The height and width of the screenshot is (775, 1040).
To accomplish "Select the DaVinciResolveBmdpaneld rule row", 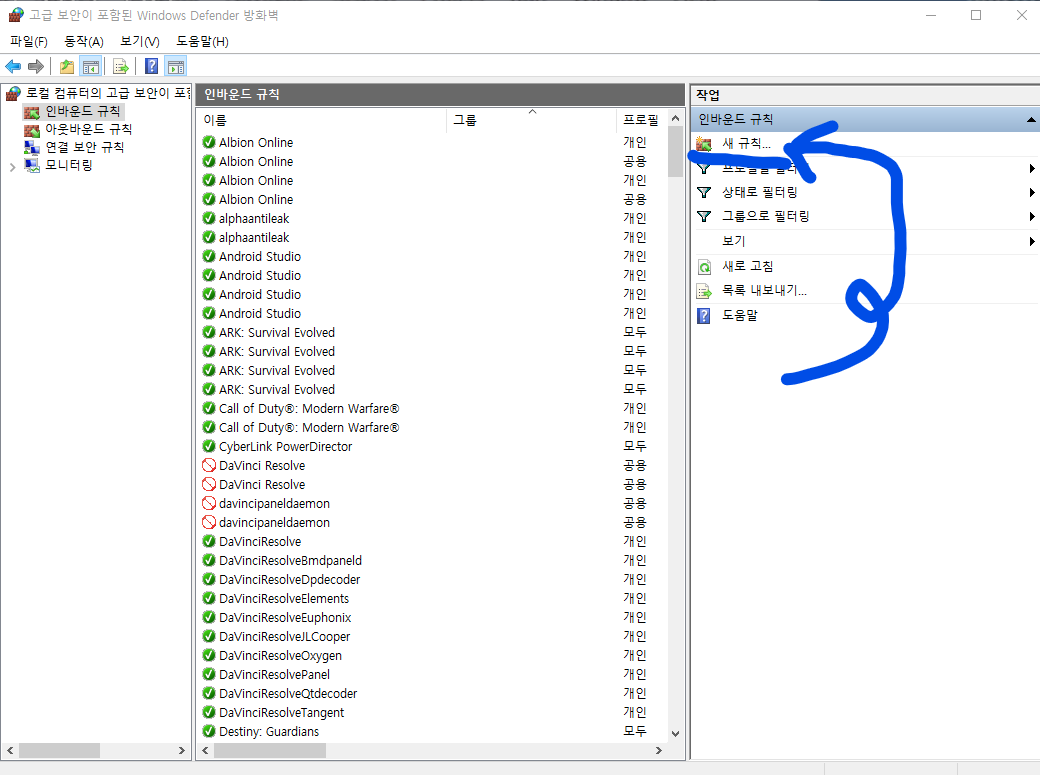I will click(432, 561).
